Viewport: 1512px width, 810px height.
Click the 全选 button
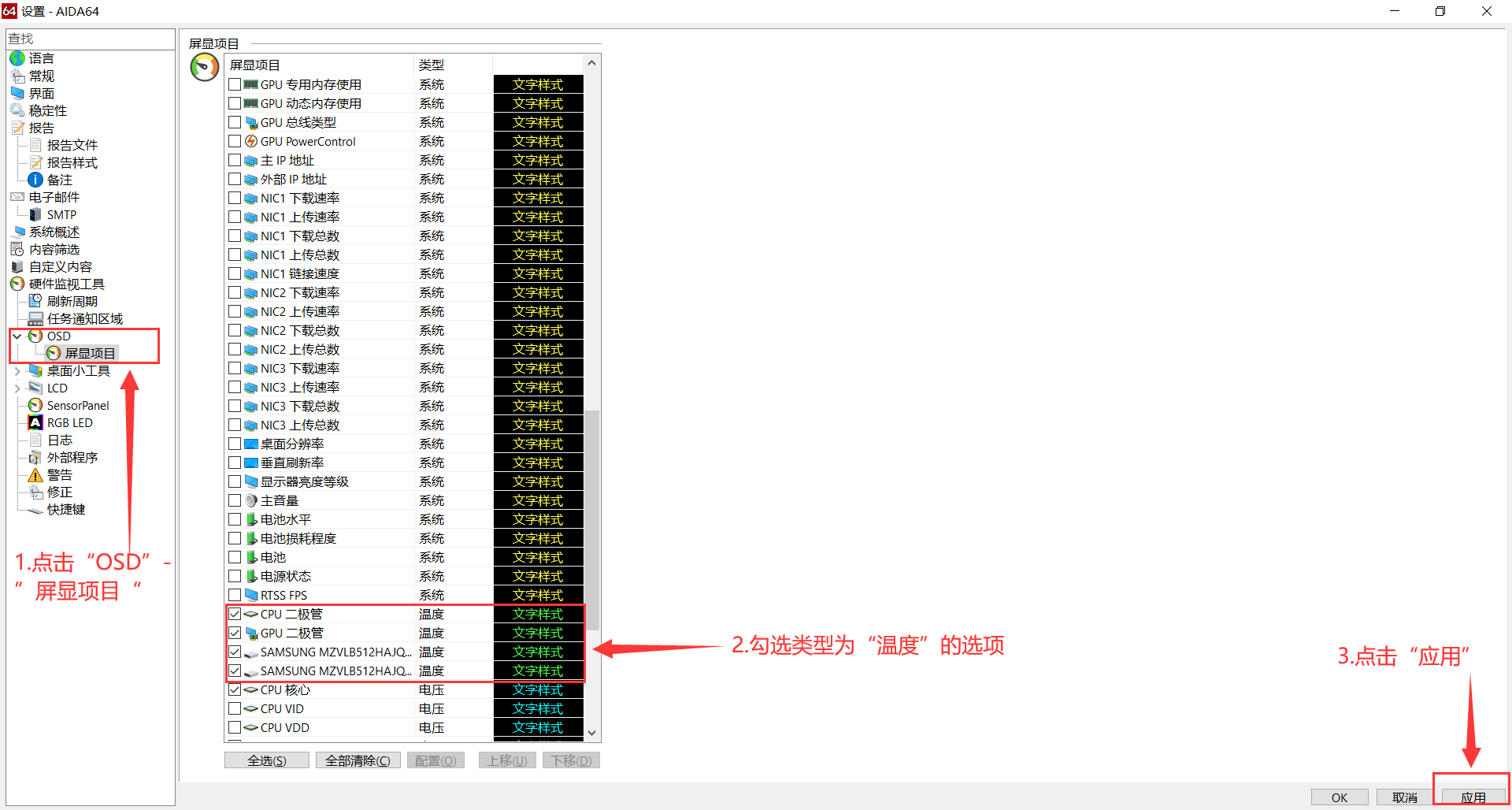tap(266, 759)
